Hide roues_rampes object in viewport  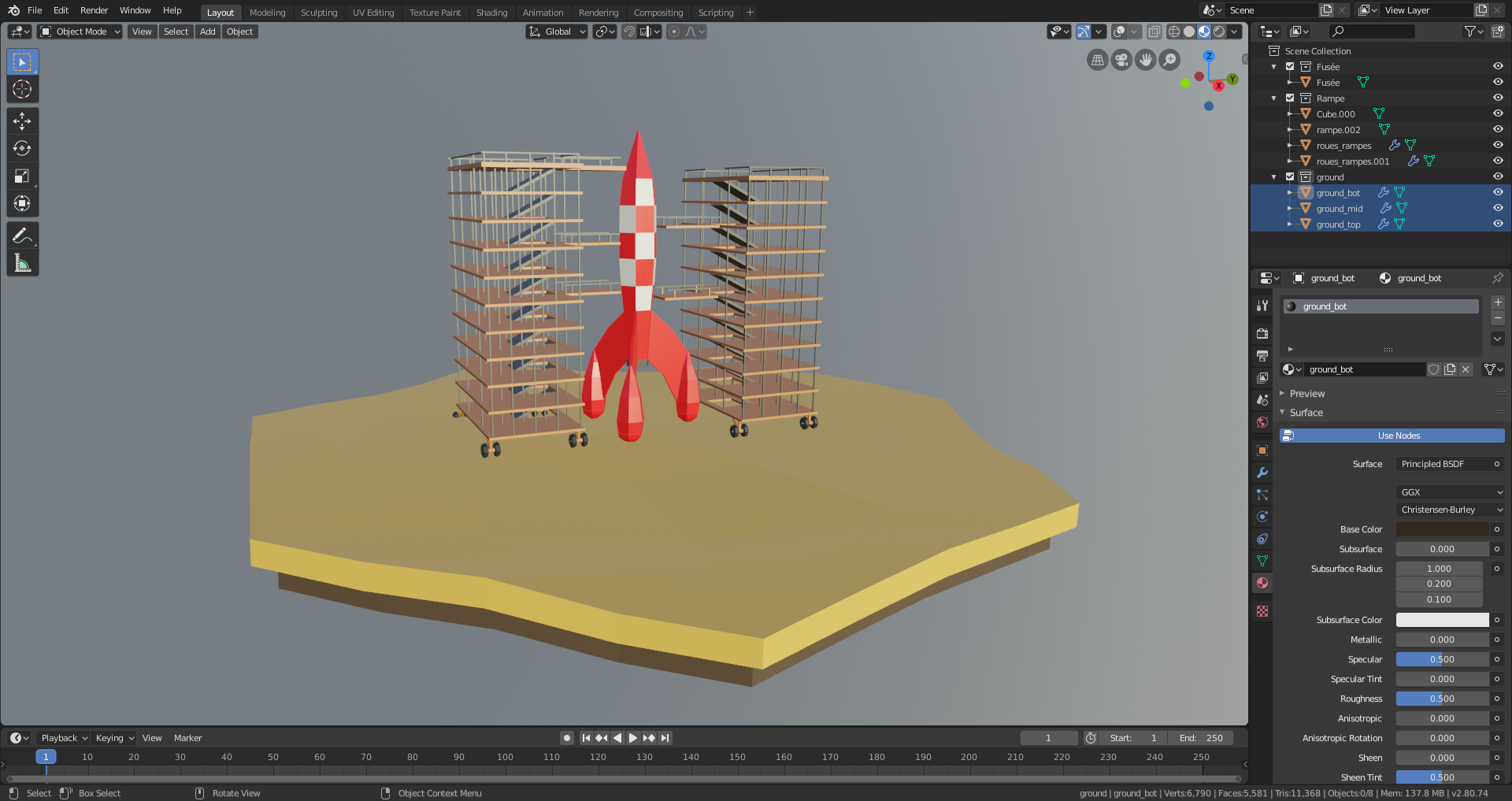pos(1498,146)
